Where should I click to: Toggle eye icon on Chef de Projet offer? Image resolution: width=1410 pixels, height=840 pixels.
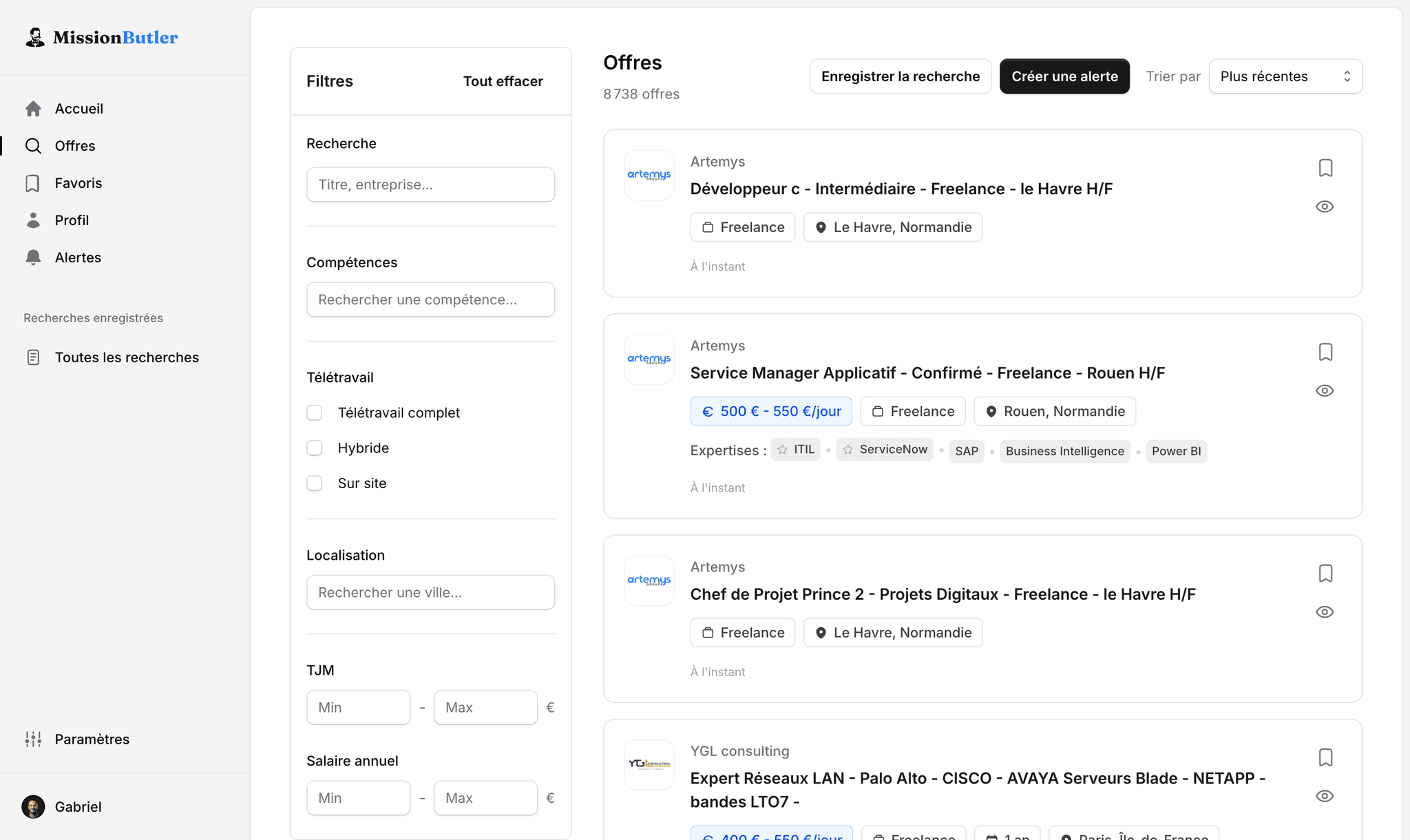coord(1325,612)
